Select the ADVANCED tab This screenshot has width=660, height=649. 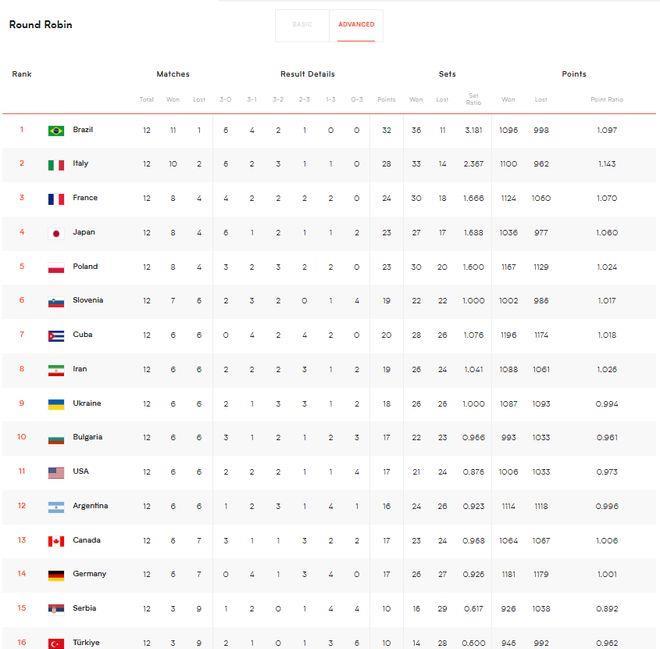[x=356, y=25]
